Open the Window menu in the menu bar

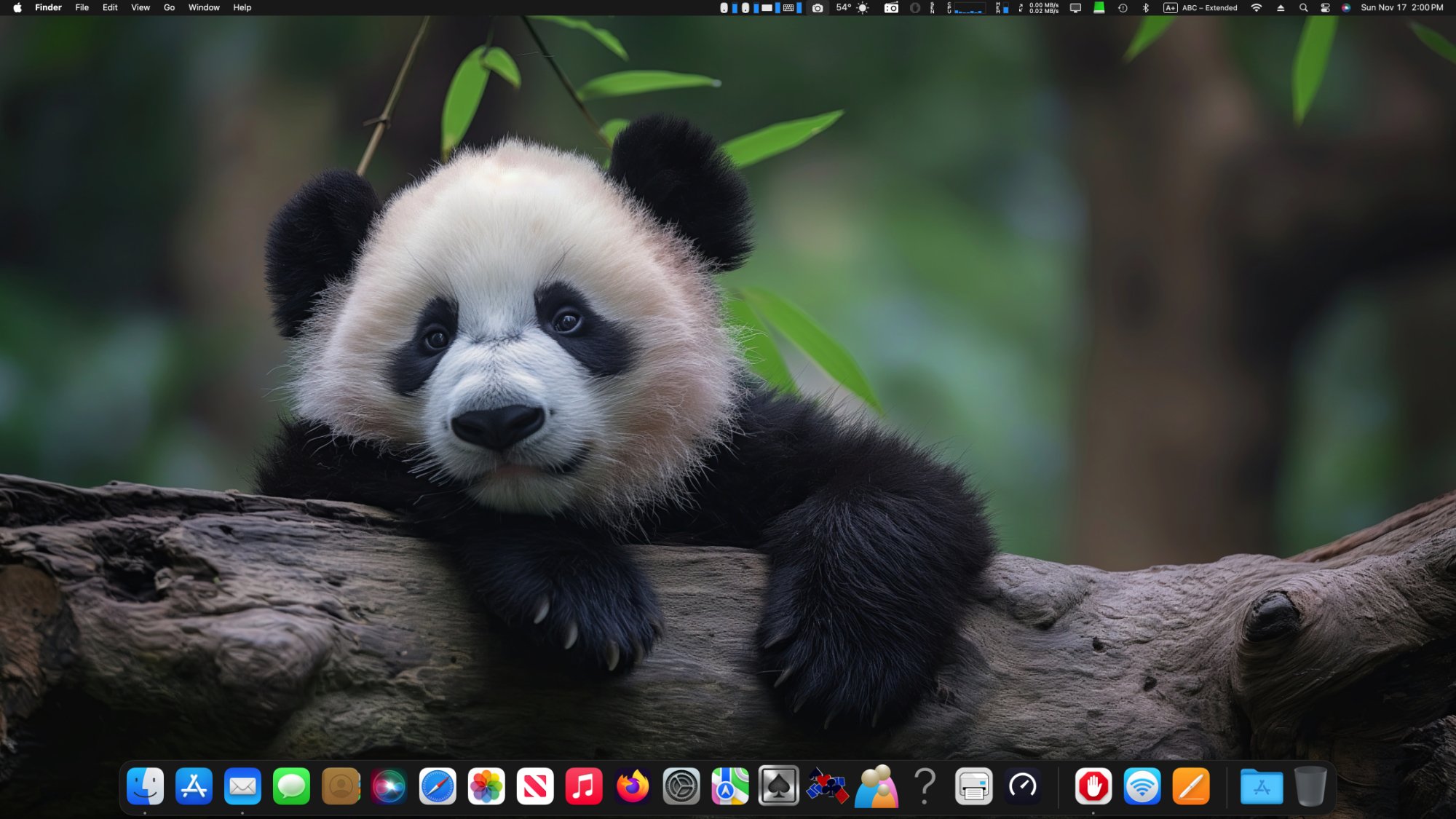204,8
